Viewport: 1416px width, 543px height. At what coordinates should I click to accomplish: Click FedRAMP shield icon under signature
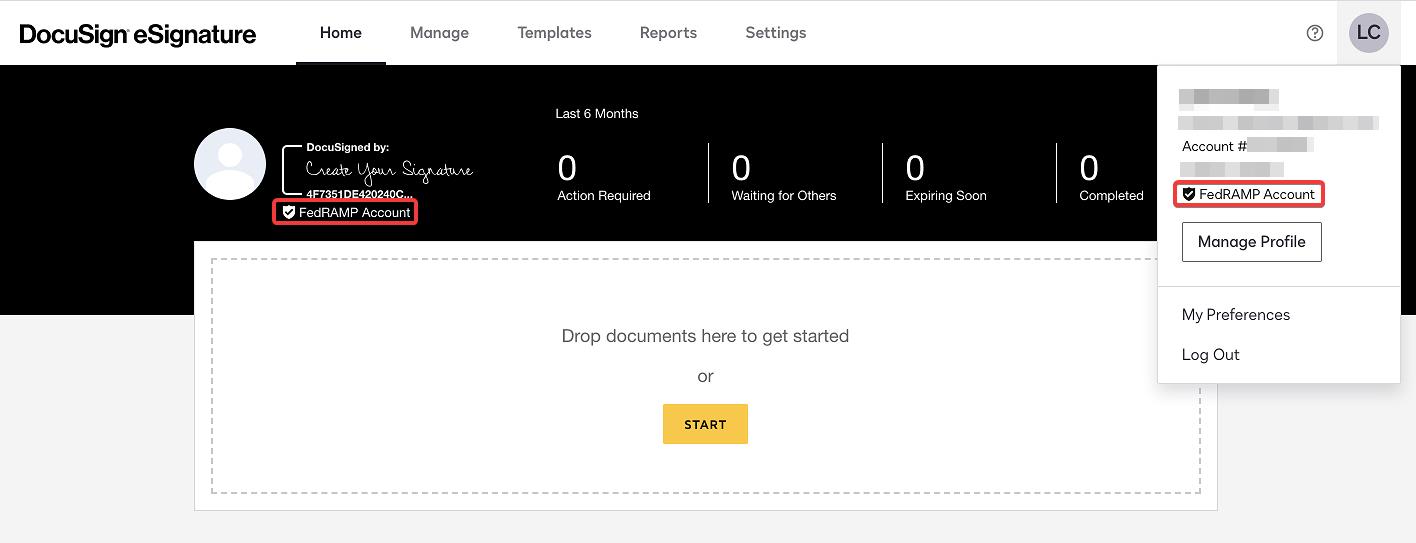tap(289, 212)
